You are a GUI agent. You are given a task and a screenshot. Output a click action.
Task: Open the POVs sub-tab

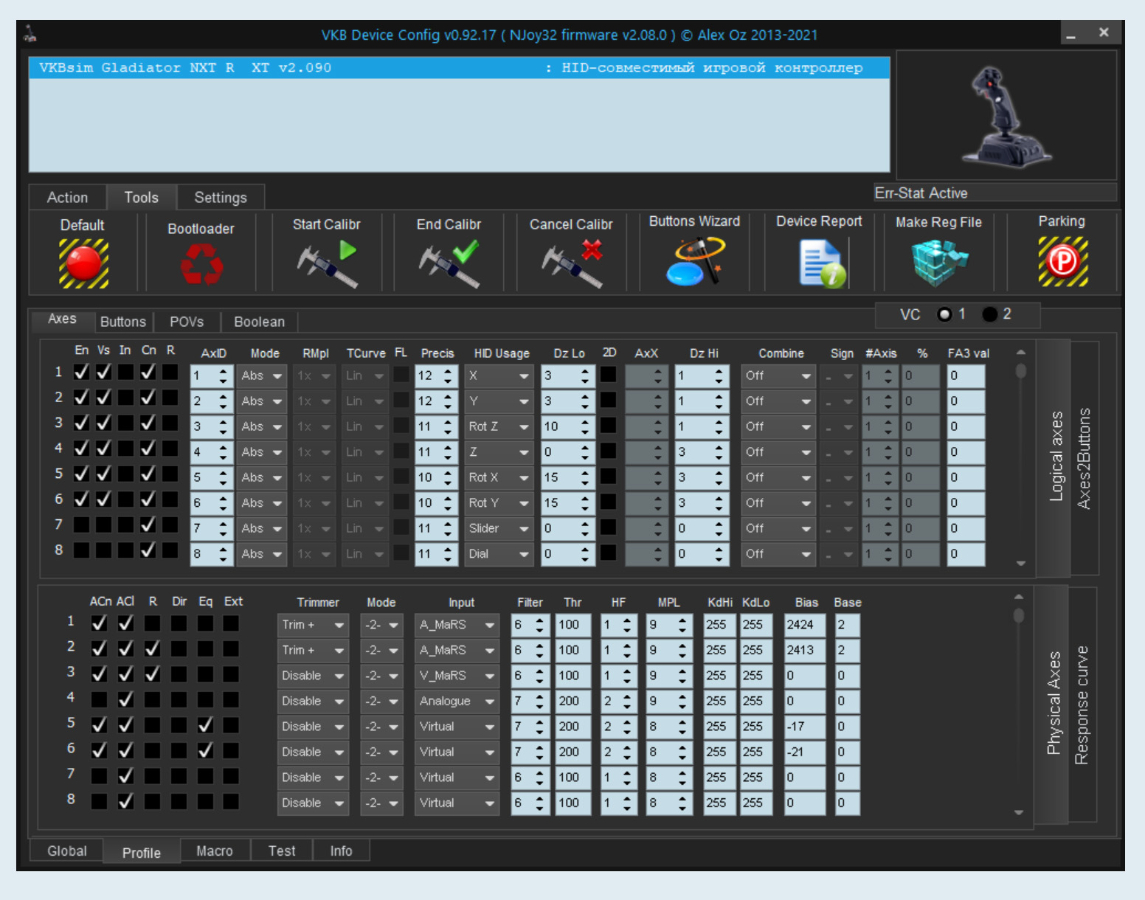click(186, 321)
